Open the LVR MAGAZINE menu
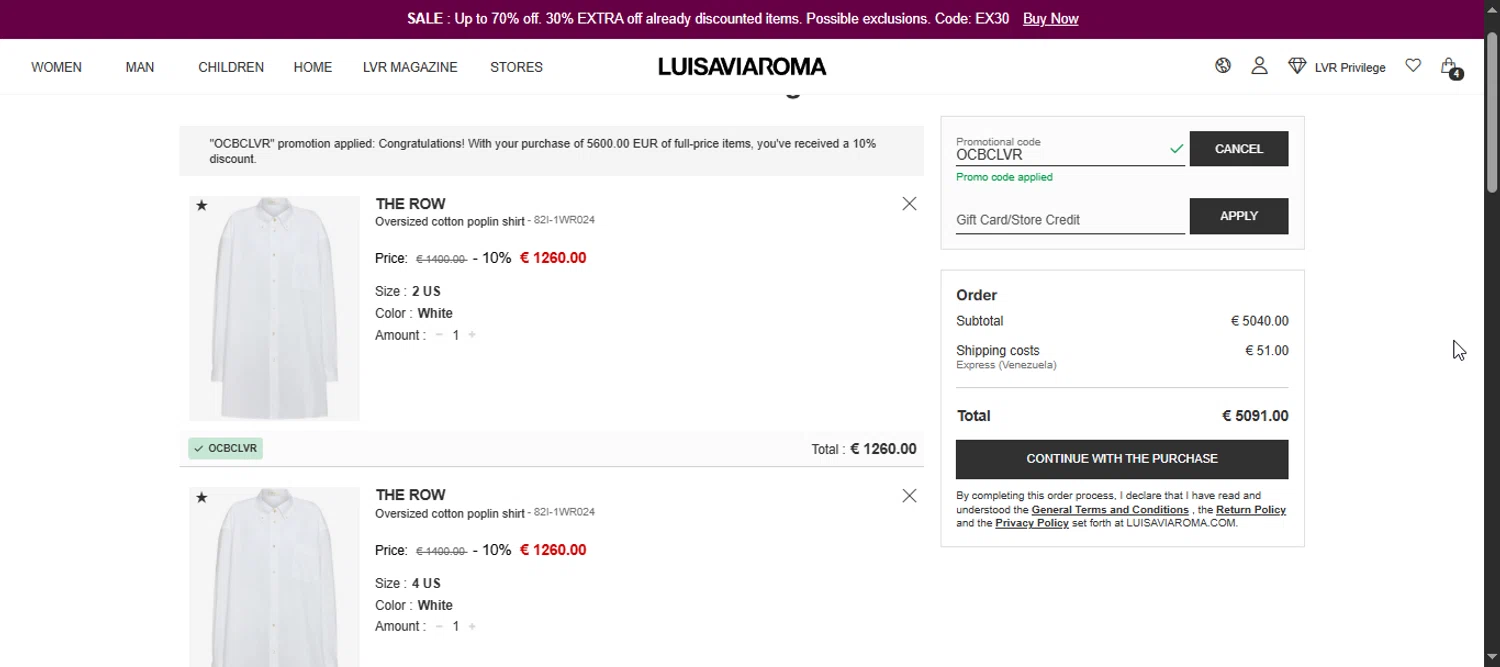The height and width of the screenshot is (667, 1500). 410,67
